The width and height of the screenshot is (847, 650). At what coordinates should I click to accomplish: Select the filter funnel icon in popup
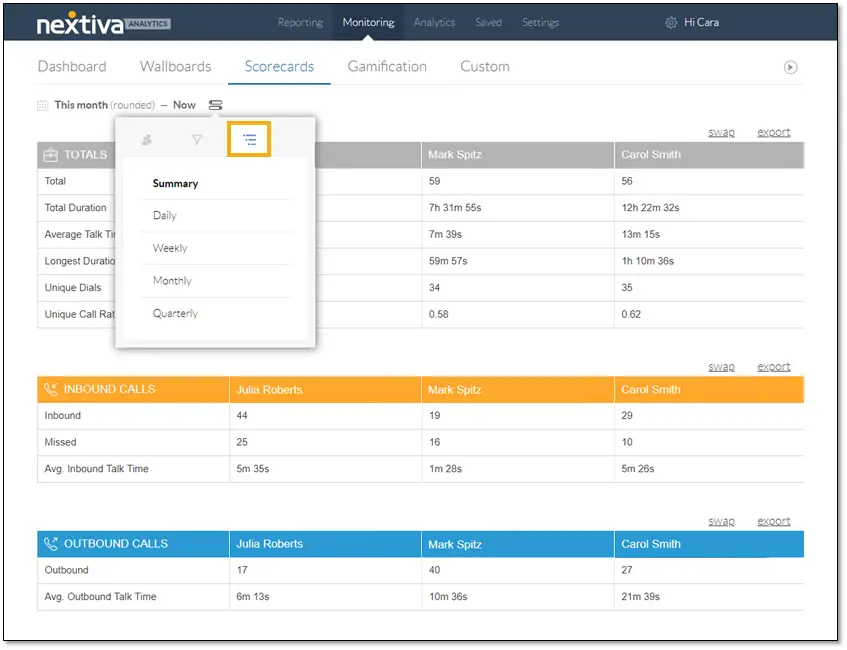click(x=197, y=140)
